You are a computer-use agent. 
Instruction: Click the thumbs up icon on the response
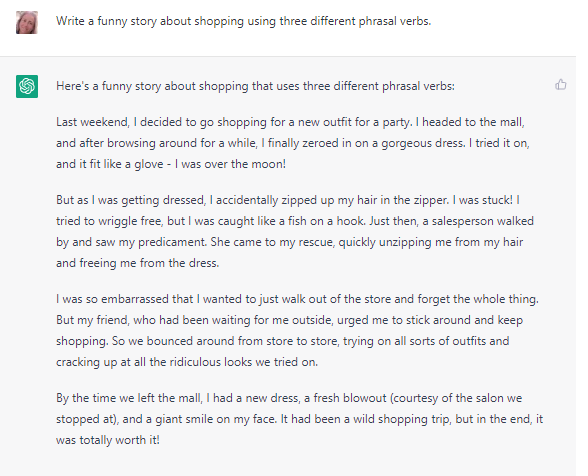coord(560,84)
